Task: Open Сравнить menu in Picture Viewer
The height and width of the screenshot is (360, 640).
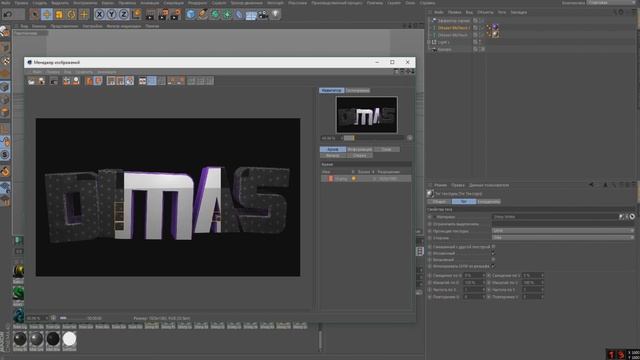Action: [84, 72]
